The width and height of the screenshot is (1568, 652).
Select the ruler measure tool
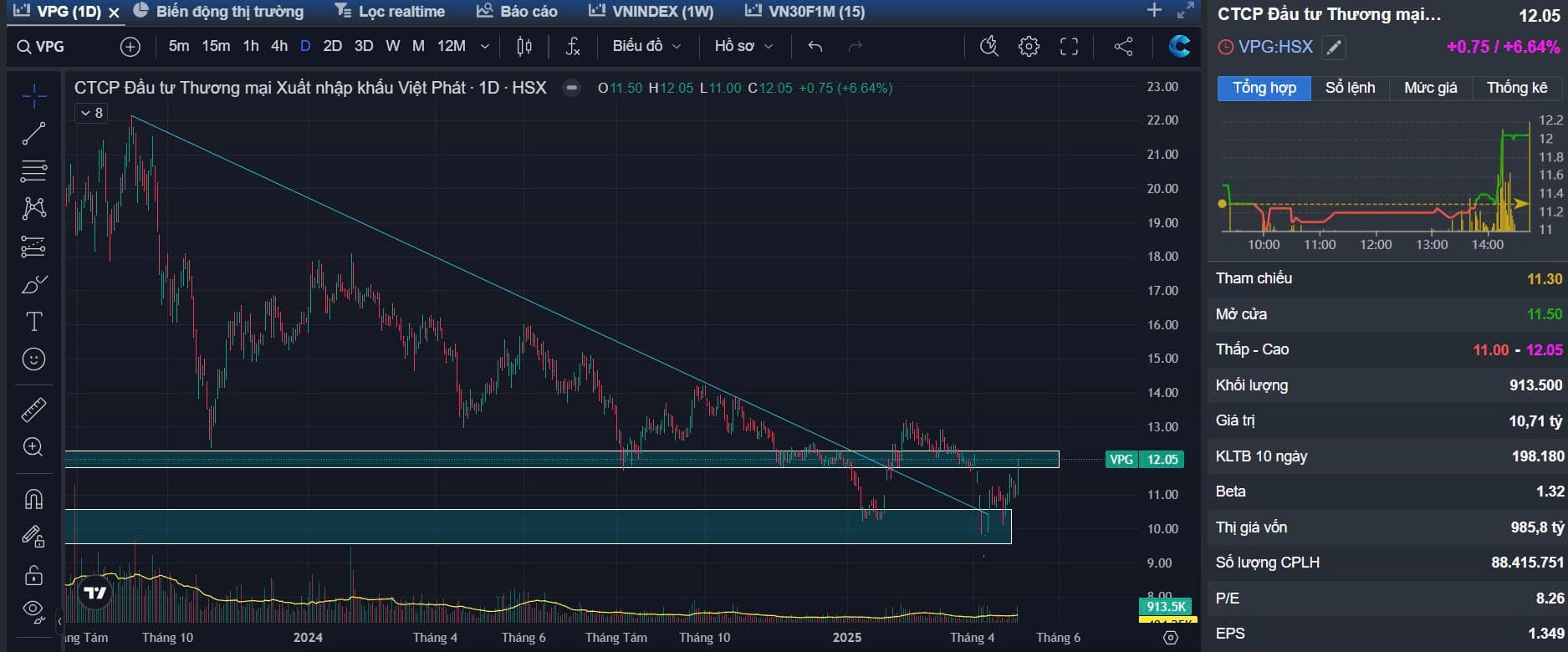[x=33, y=410]
